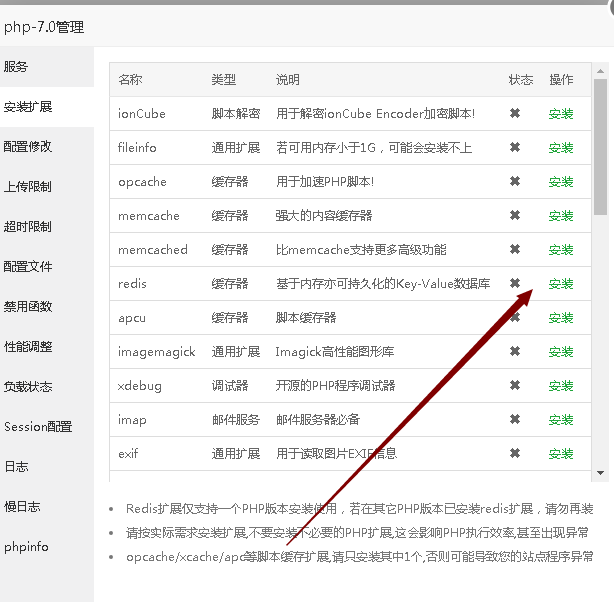The image size is (614, 602).
Task: Click the X status icon for ionCube
Action: coord(515,114)
